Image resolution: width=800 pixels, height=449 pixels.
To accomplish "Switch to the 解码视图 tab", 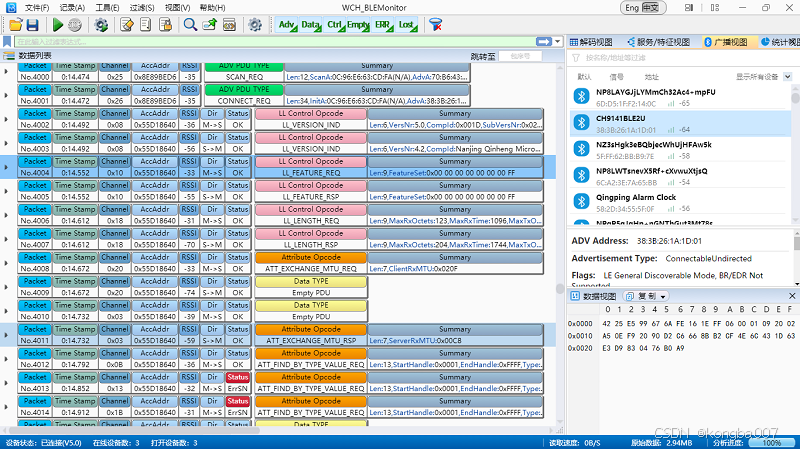I will pyautogui.click(x=591, y=42).
